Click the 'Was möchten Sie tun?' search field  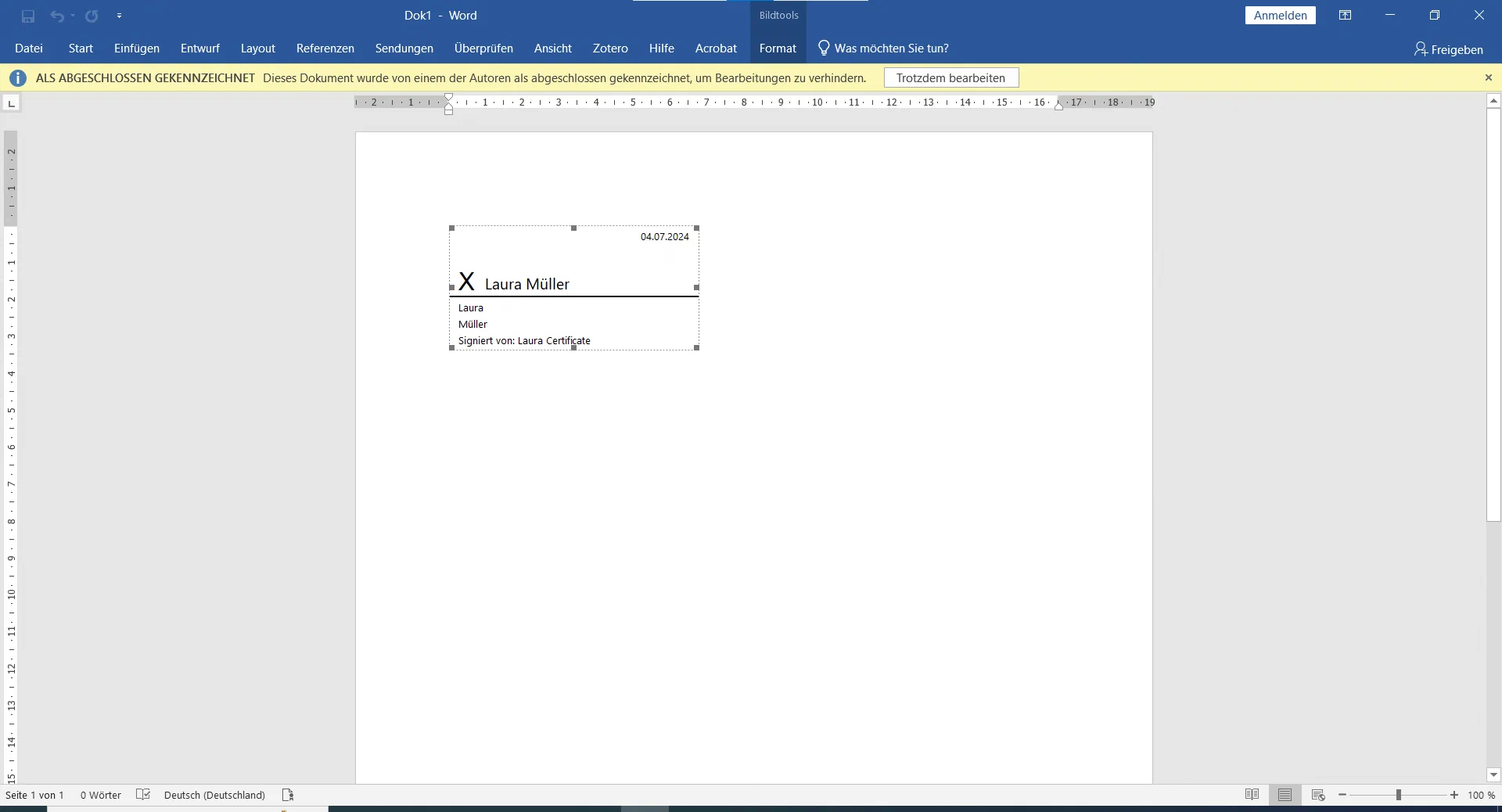pos(883,49)
